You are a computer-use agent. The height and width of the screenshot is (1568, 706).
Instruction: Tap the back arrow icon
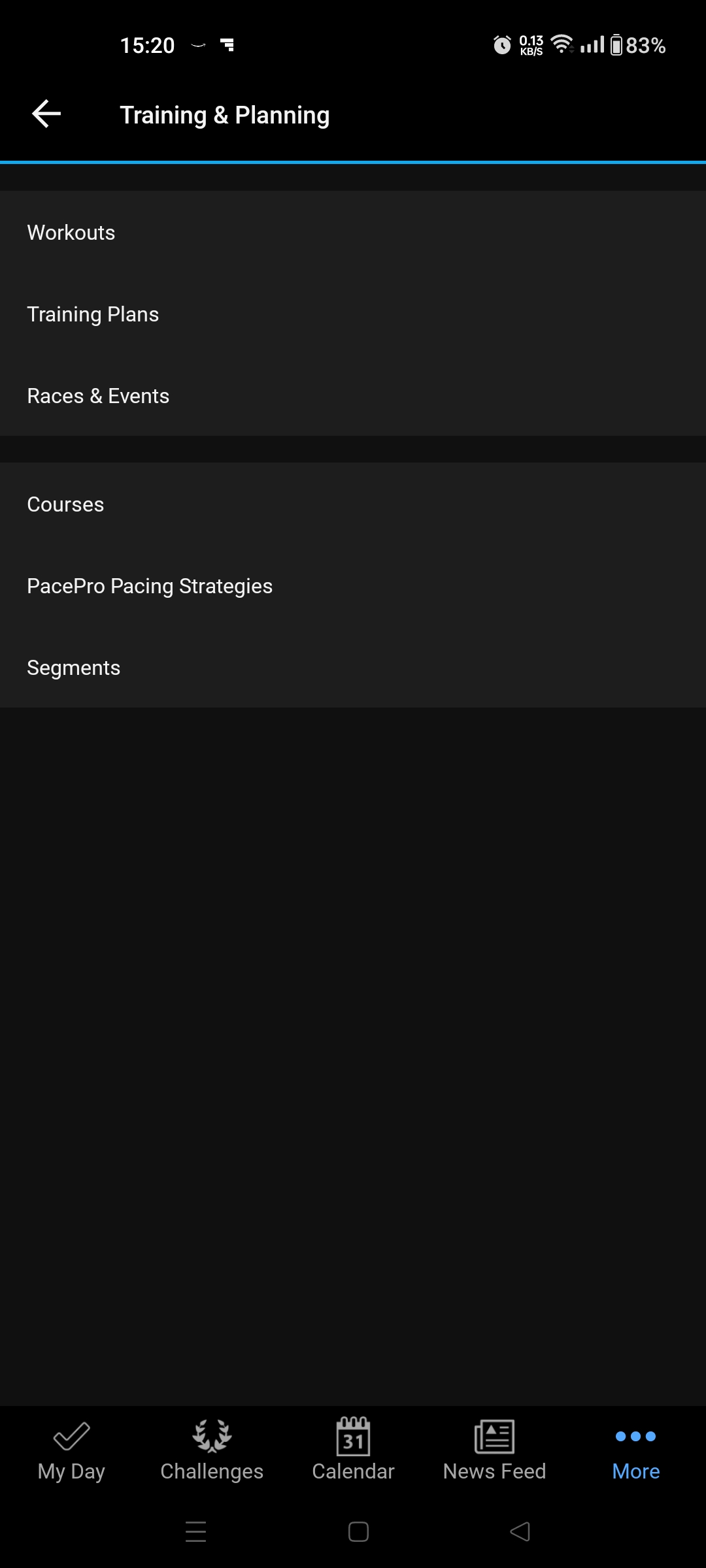pos(46,114)
